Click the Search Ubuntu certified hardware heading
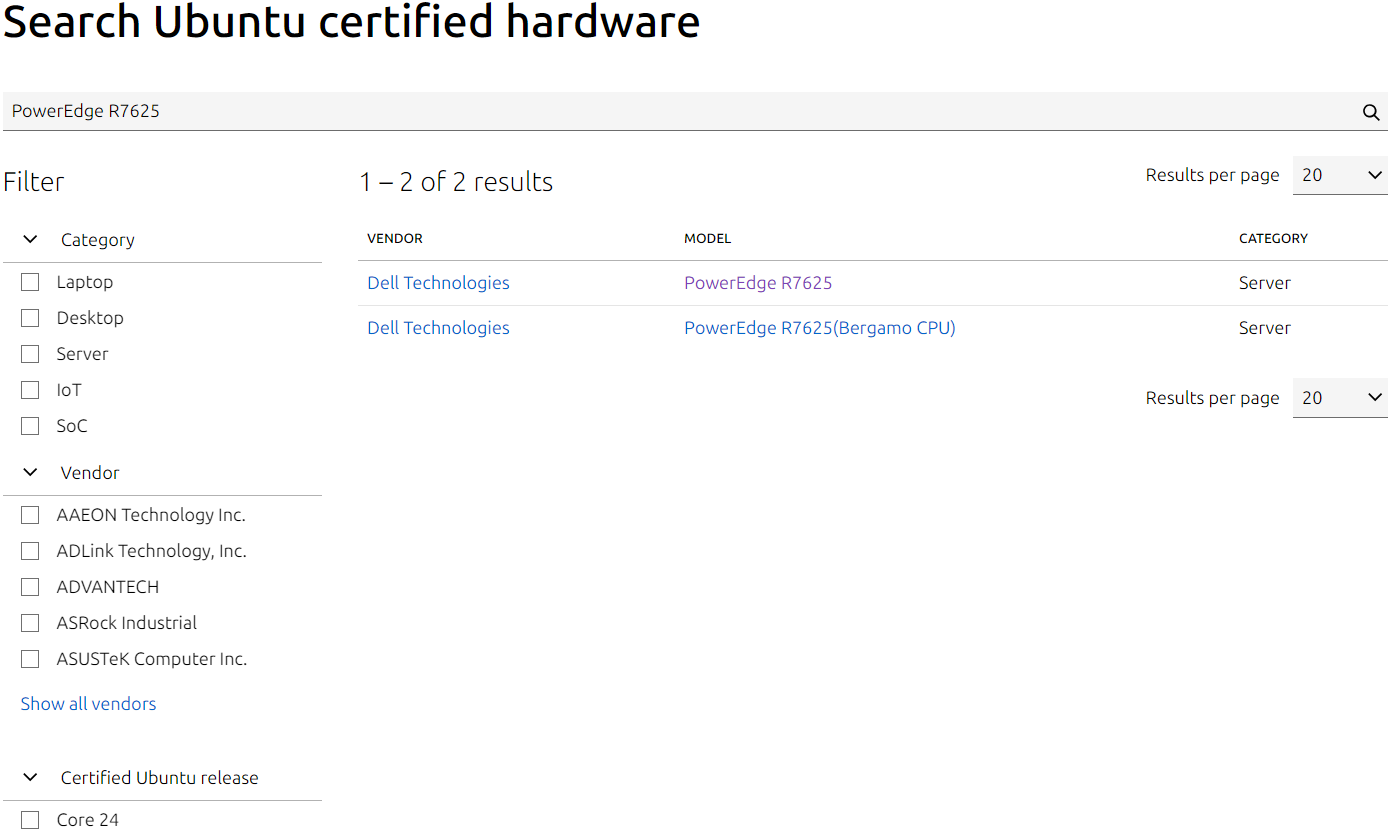This screenshot has height=833, width=1388. click(352, 22)
